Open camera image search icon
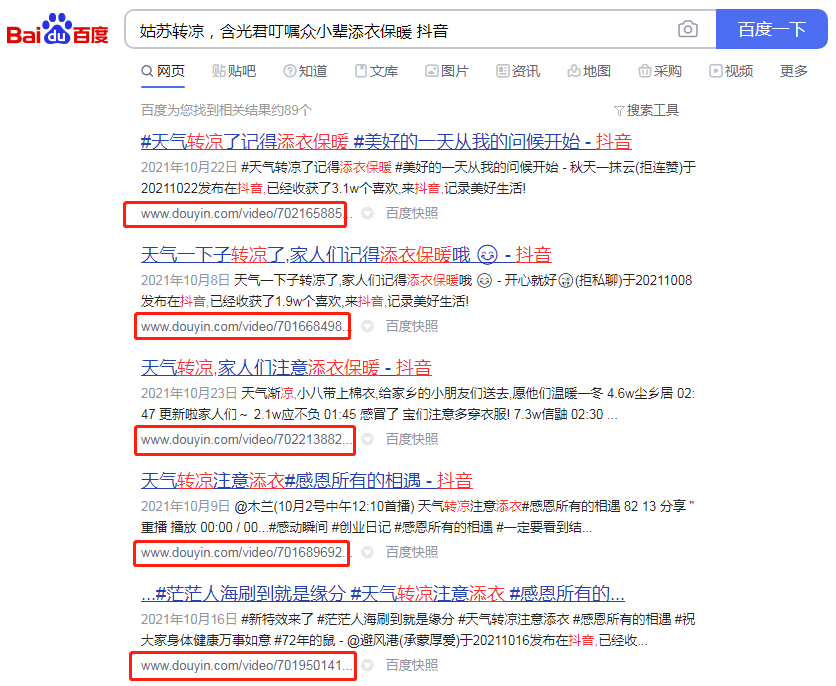 pos(688,29)
